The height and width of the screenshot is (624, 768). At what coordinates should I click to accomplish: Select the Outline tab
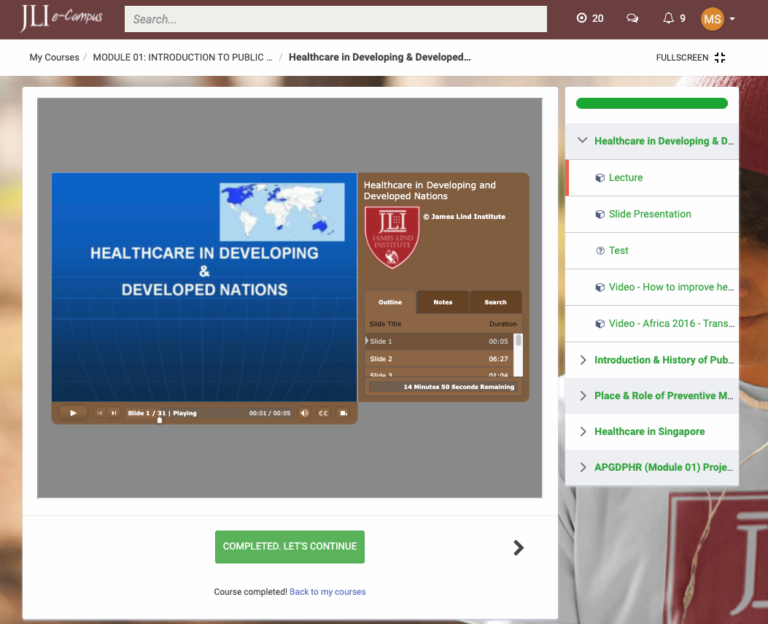(390, 302)
